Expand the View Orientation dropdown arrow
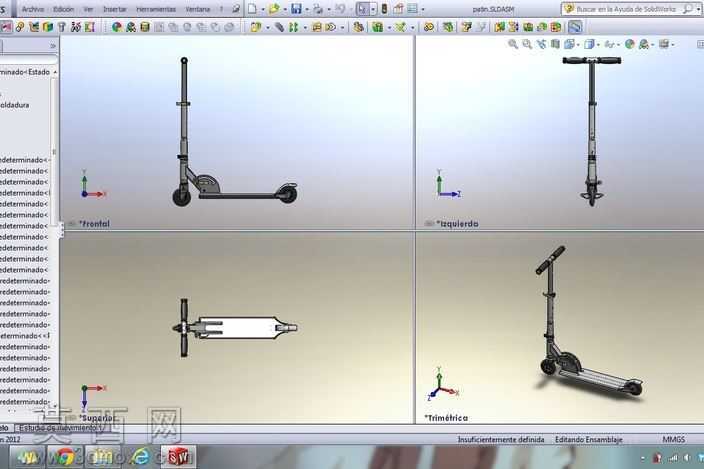 tap(578, 45)
